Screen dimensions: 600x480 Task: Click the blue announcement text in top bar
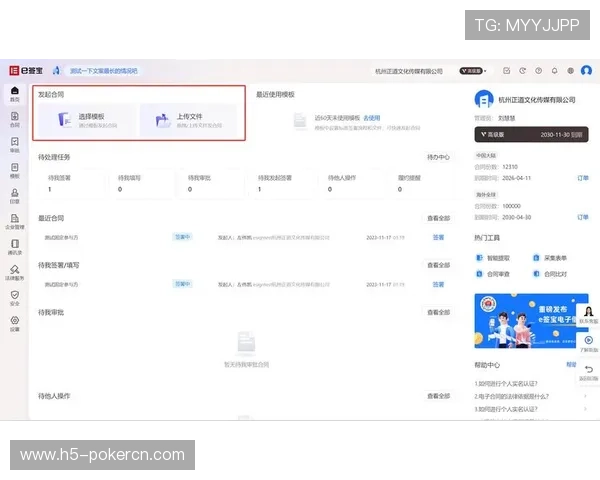pos(104,71)
